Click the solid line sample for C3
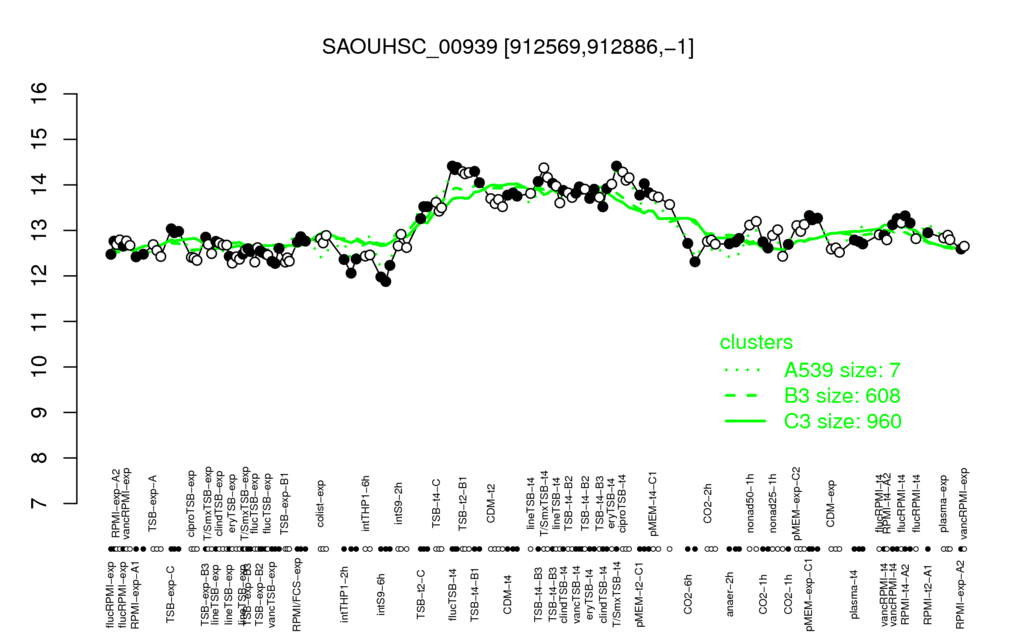 click(744, 421)
